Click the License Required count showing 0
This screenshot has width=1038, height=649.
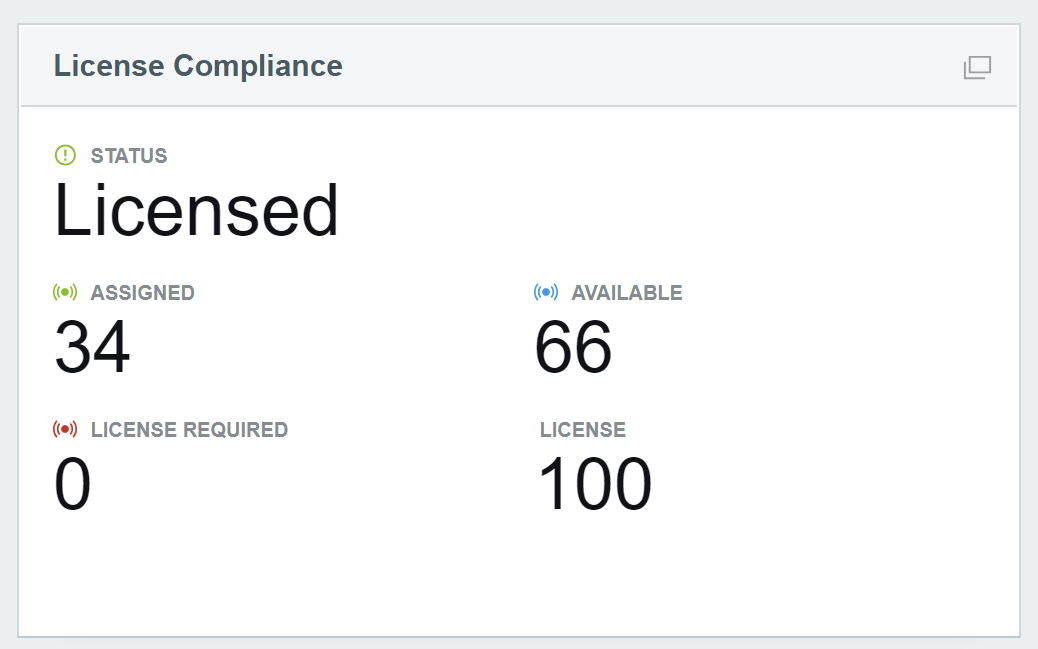72,484
